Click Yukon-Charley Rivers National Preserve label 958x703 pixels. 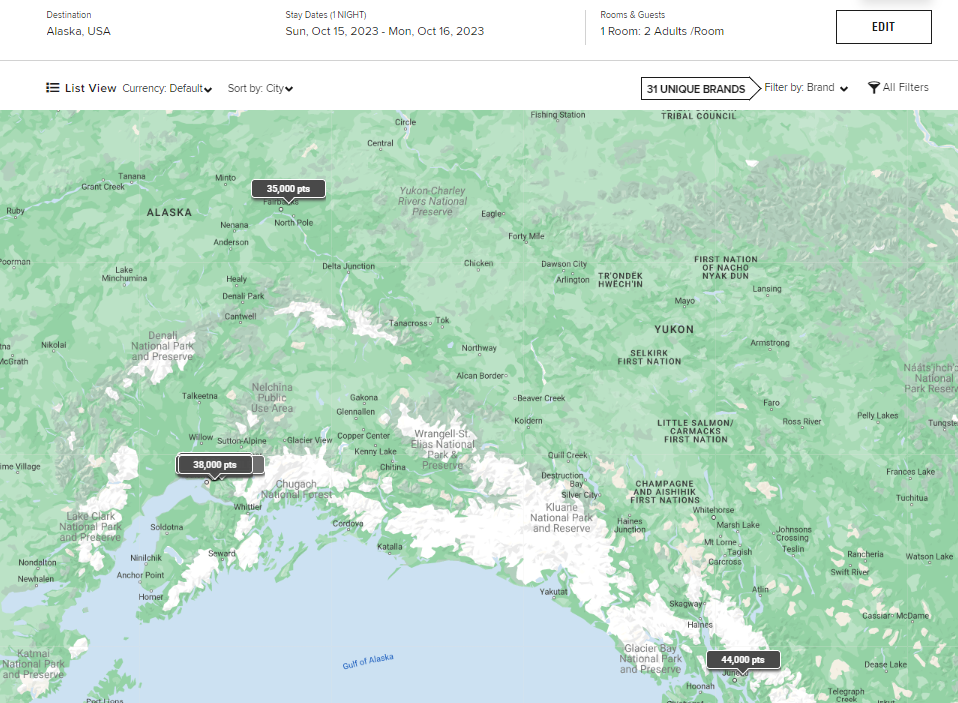pyautogui.click(x=432, y=200)
